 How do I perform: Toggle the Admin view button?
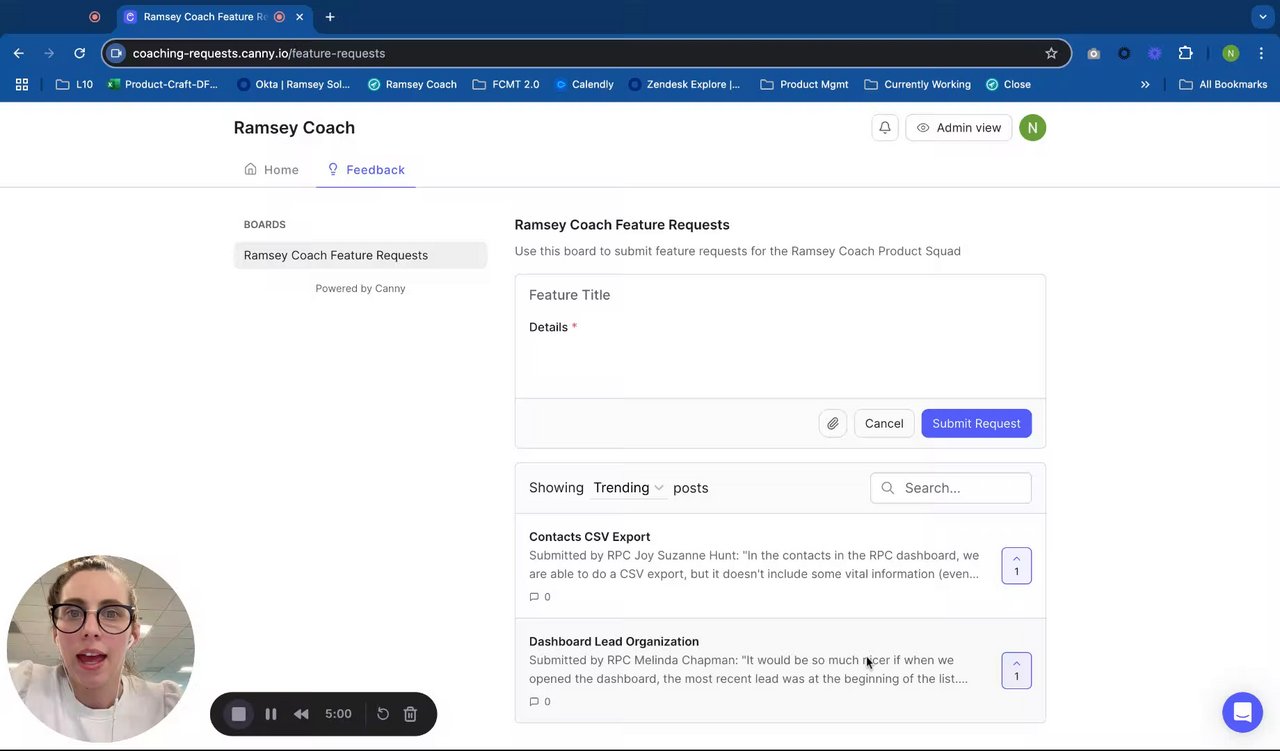(959, 128)
